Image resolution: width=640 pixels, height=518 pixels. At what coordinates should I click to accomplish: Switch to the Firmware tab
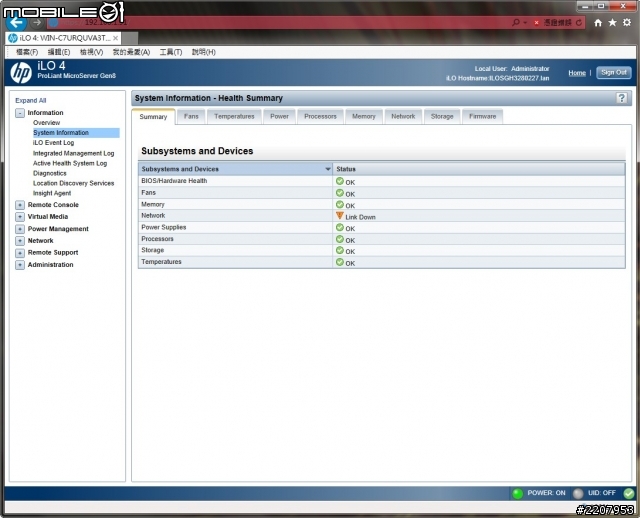482,116
